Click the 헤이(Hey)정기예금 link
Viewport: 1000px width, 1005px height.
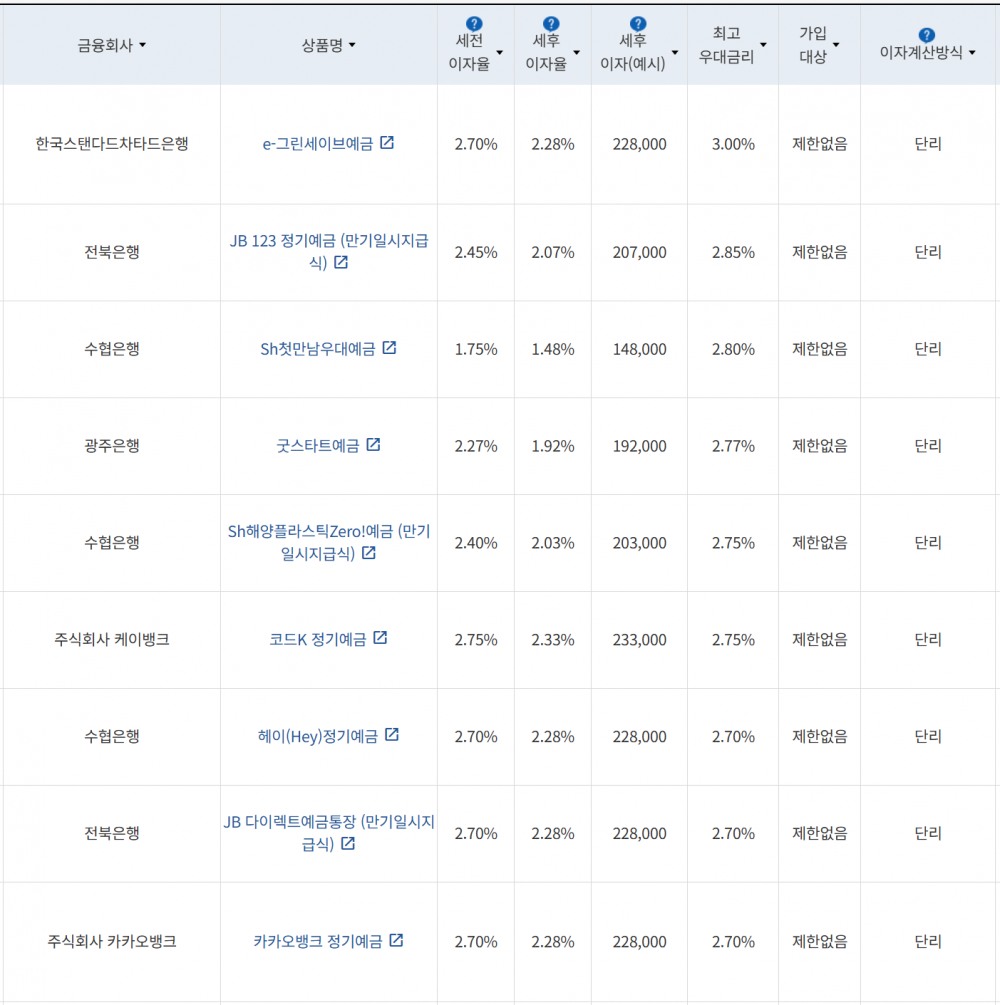pyautogui.click(x=319, y=736)
